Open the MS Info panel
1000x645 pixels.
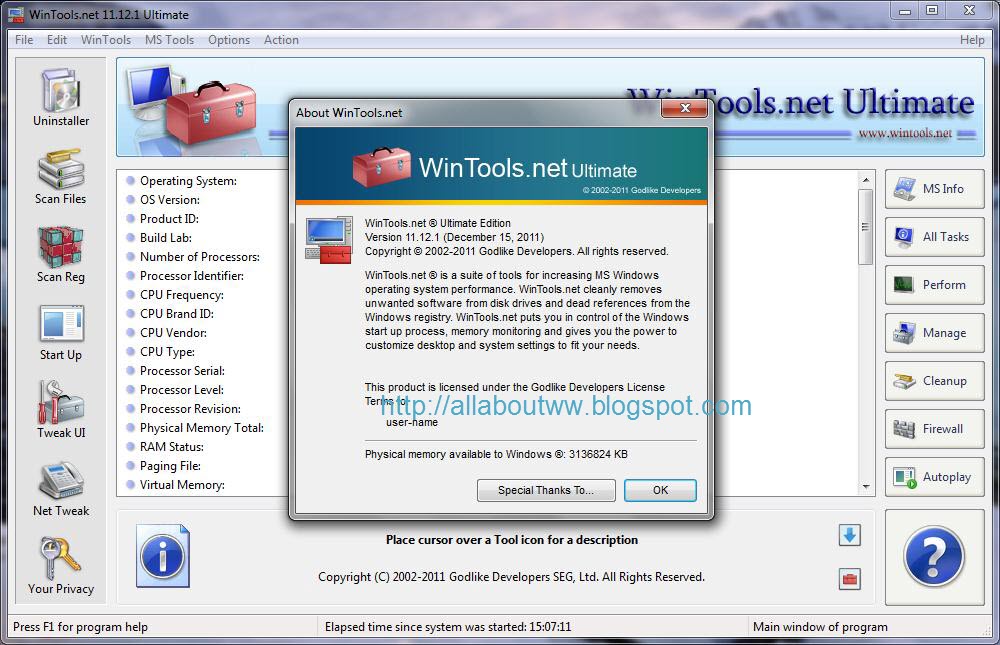pyautogui.click(x=934, y=189)
